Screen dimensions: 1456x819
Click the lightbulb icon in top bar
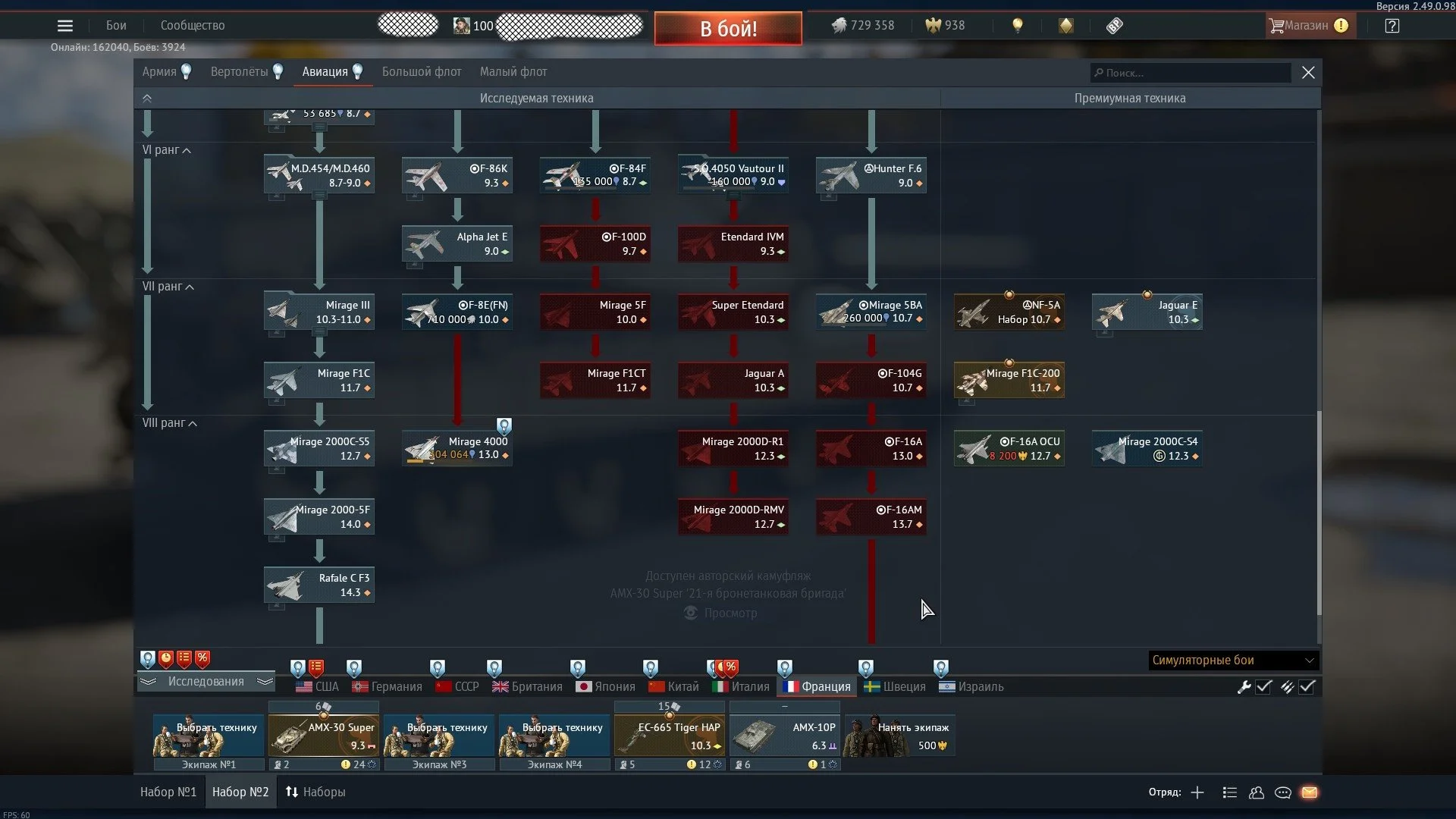click(1018, 26)
